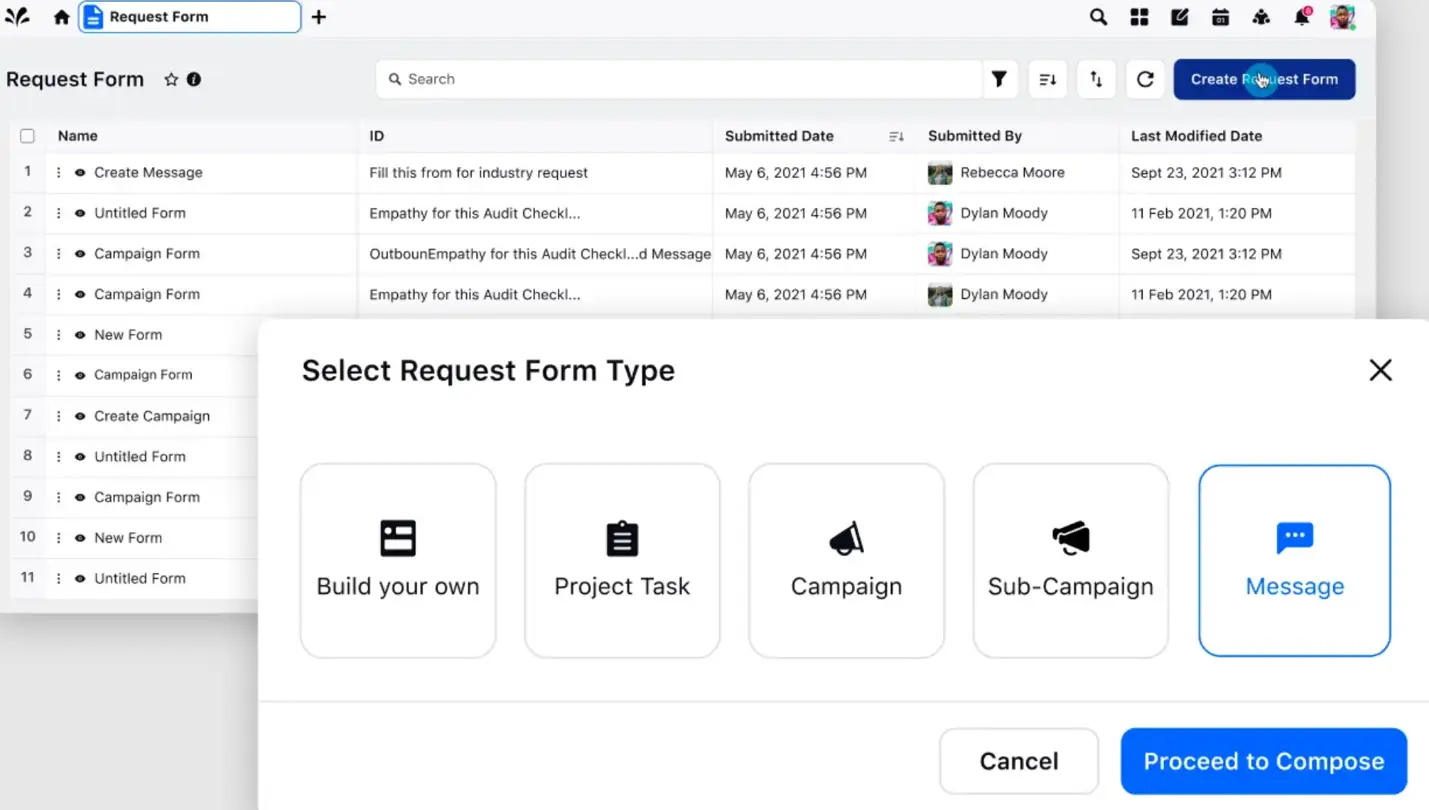The width and height of the screenshot is (1429, 810).
Task: Toggle eye icon for row 6 Campaign Form
Action: click(x=80, y=375)
